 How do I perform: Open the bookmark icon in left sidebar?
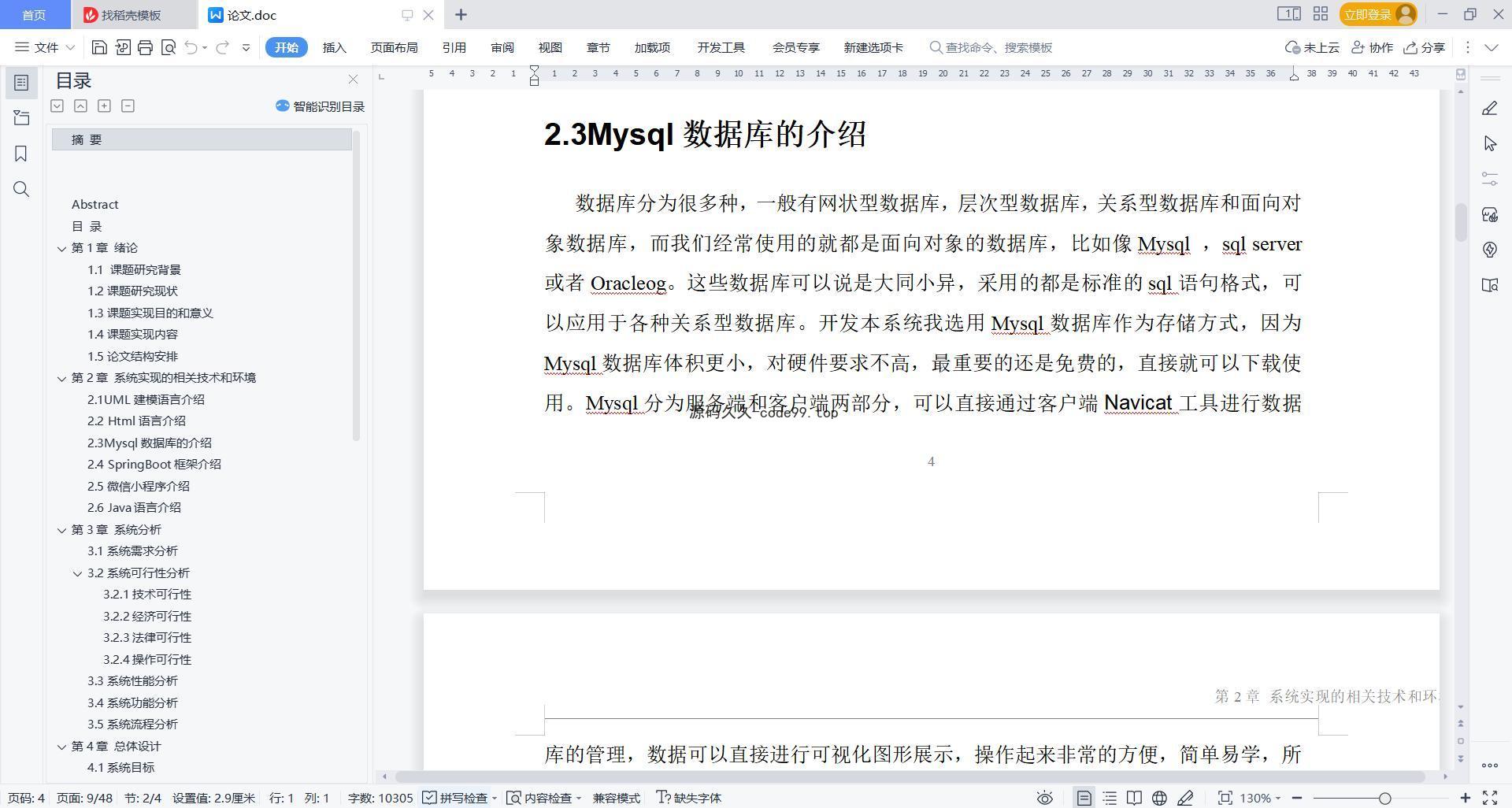coord(21,154)
